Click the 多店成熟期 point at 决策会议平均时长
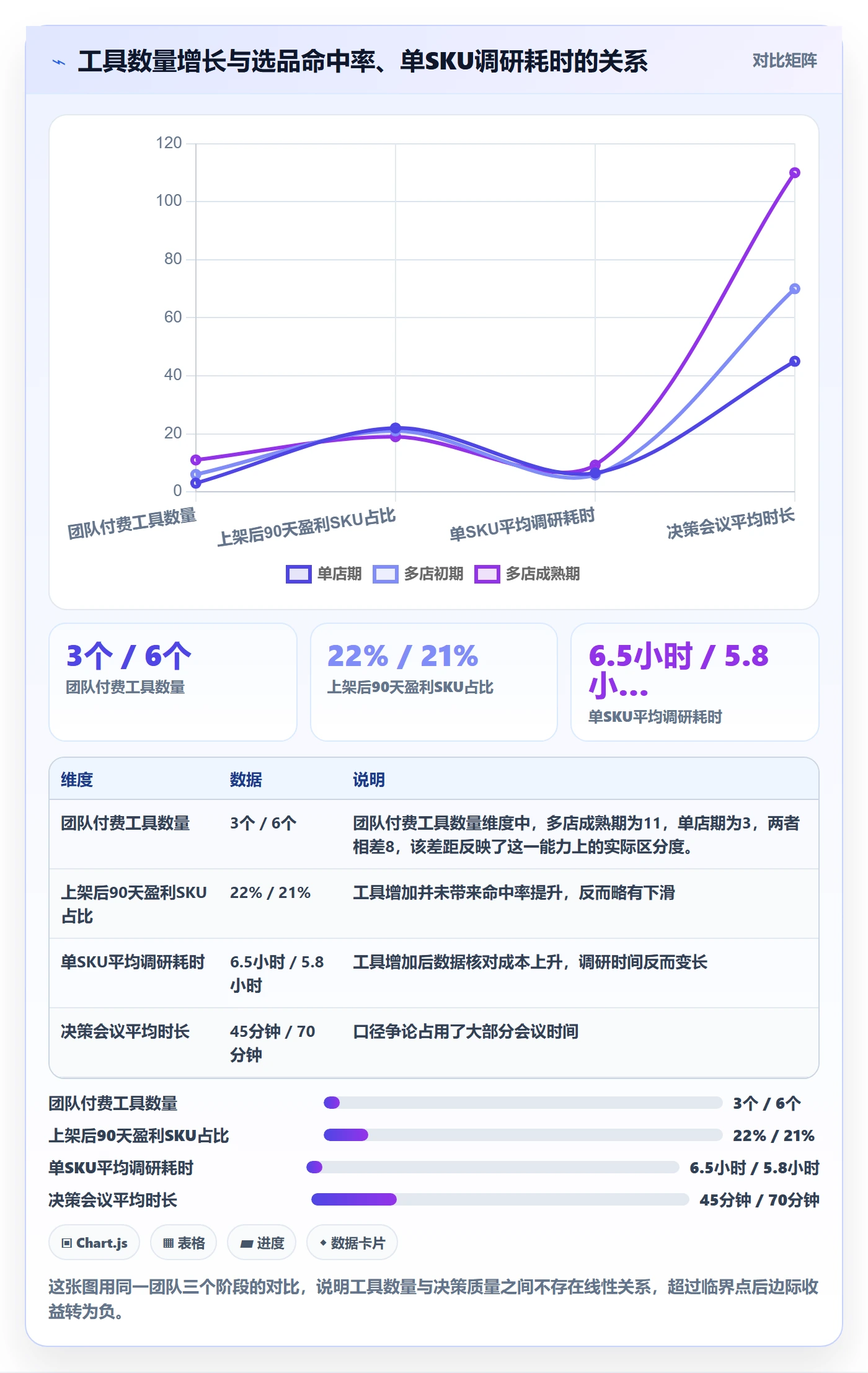 click(x=795, y=173)
